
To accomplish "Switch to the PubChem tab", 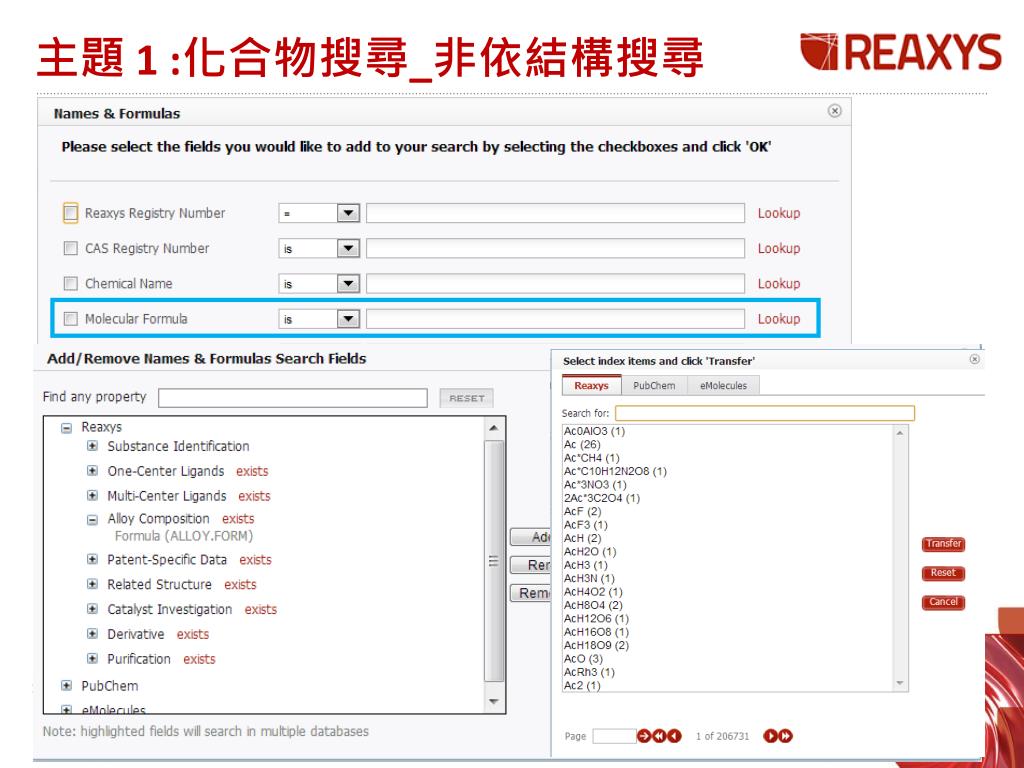I will click(x=654, y=385).
